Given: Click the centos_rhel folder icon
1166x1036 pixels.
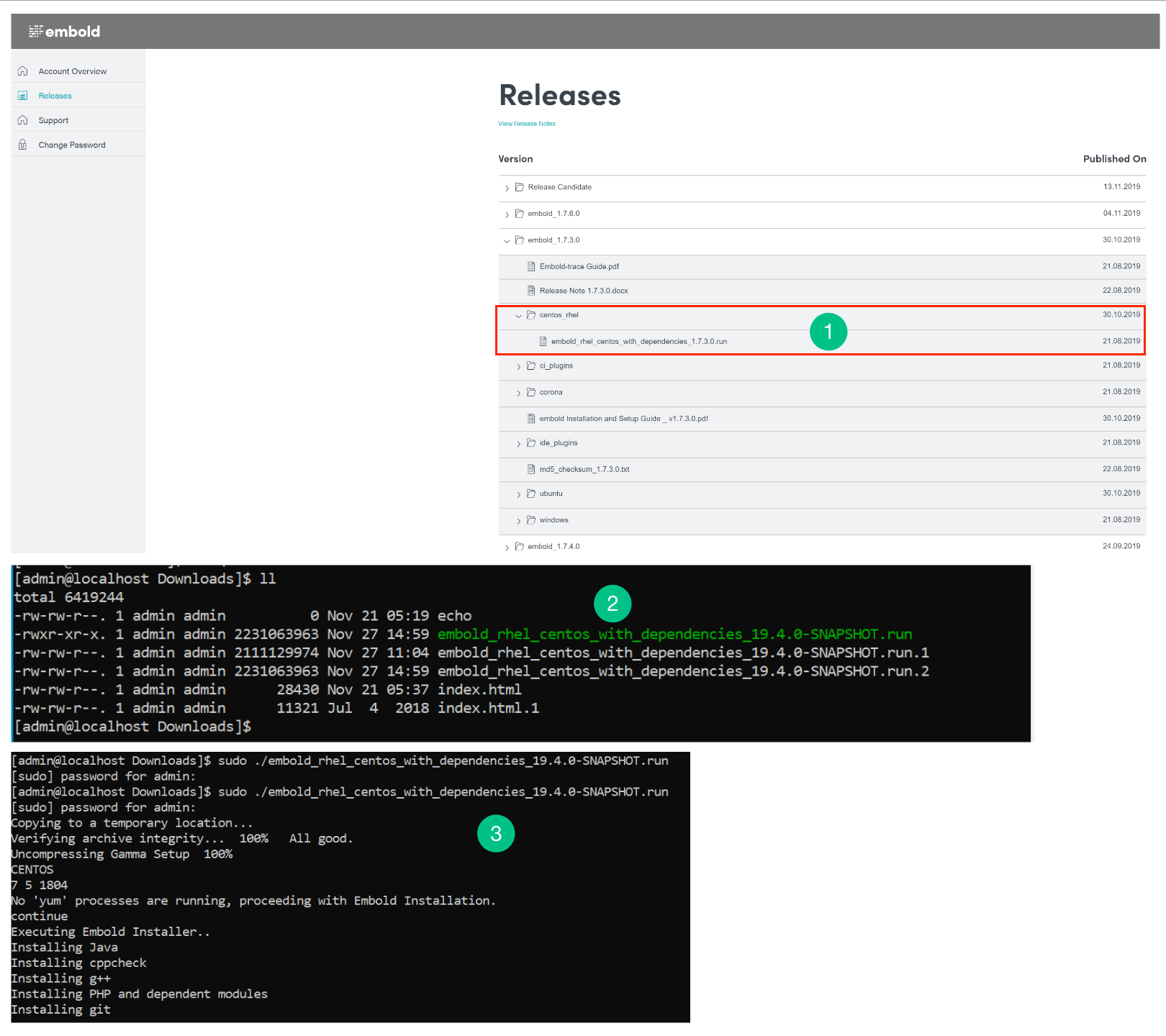Looking at the screenshot, I should tap(531, 315).
